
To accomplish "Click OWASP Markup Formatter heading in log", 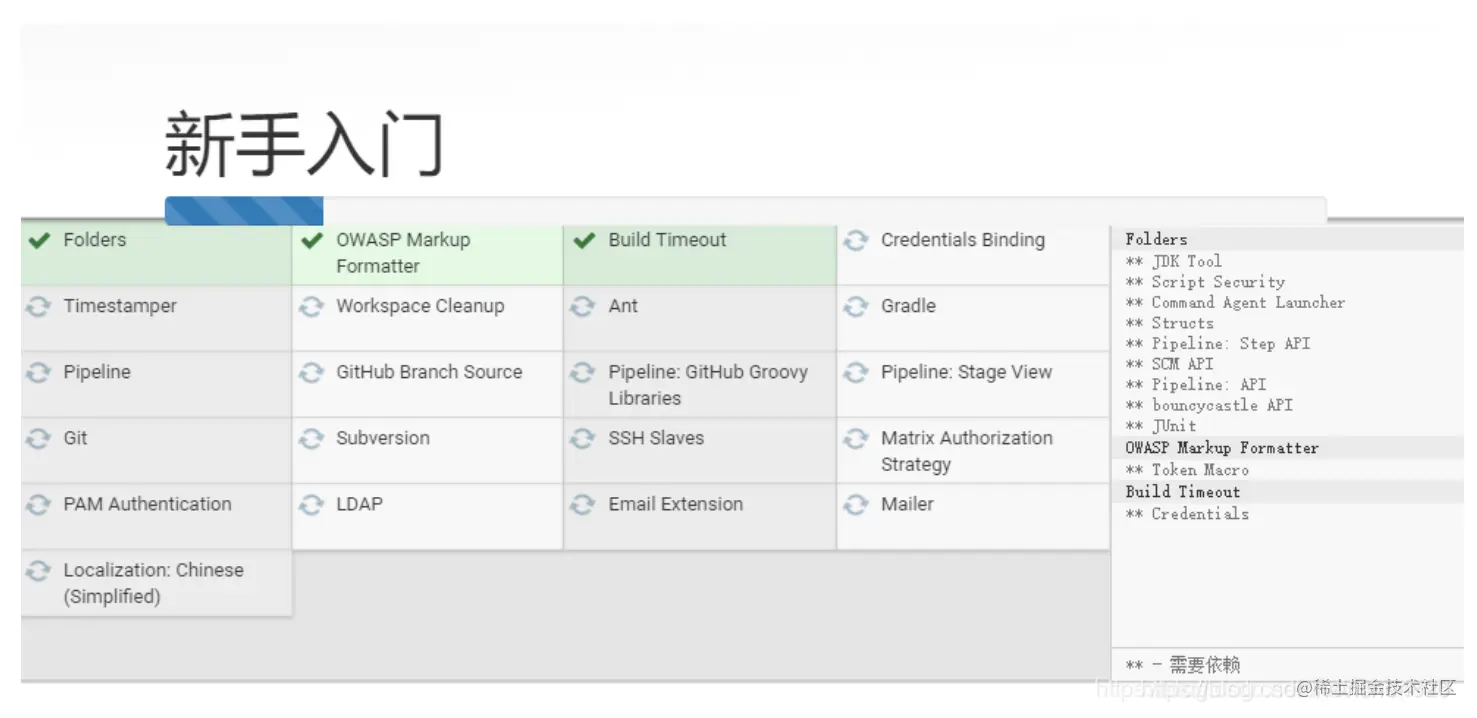I will pyautogui.click(x=1221, y=448).
